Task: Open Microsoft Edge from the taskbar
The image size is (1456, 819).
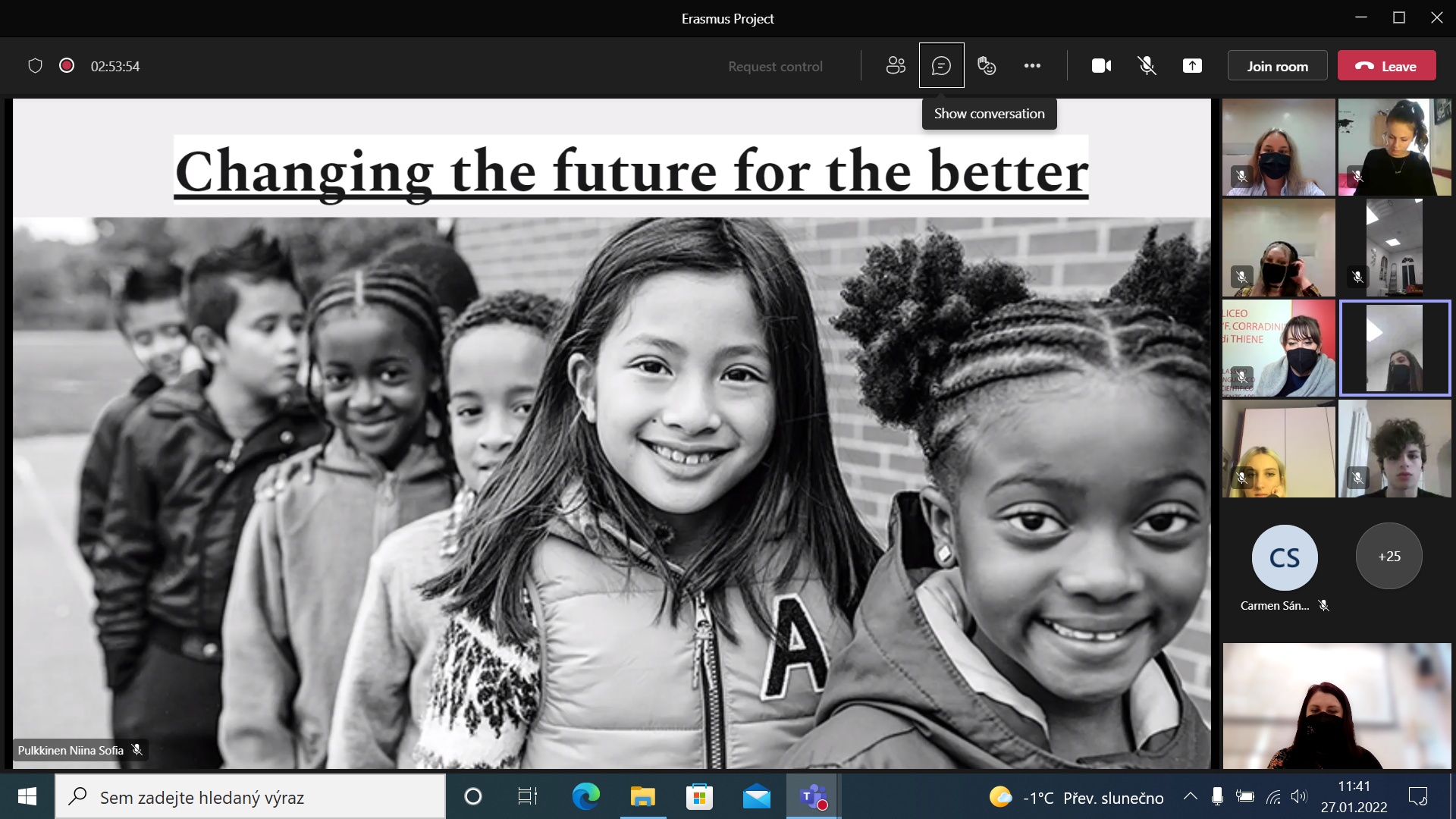Action: [585, 797]
